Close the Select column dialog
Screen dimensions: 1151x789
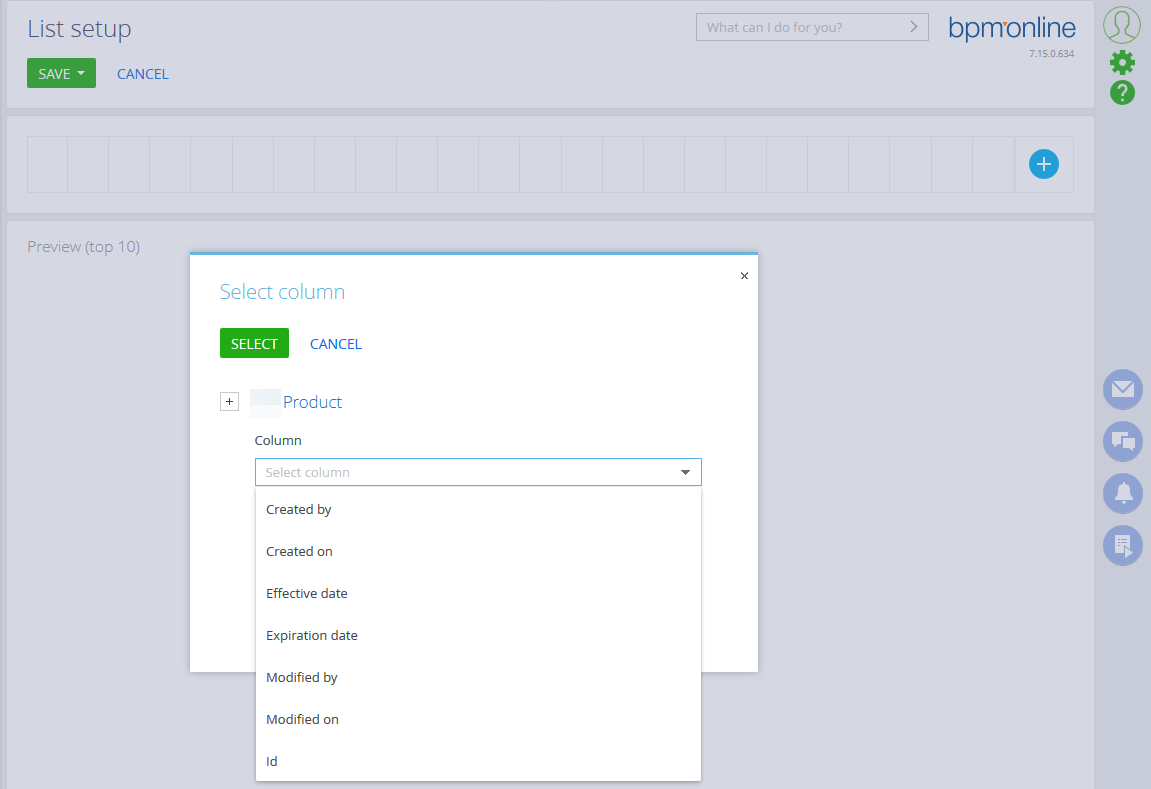(744, 276)
